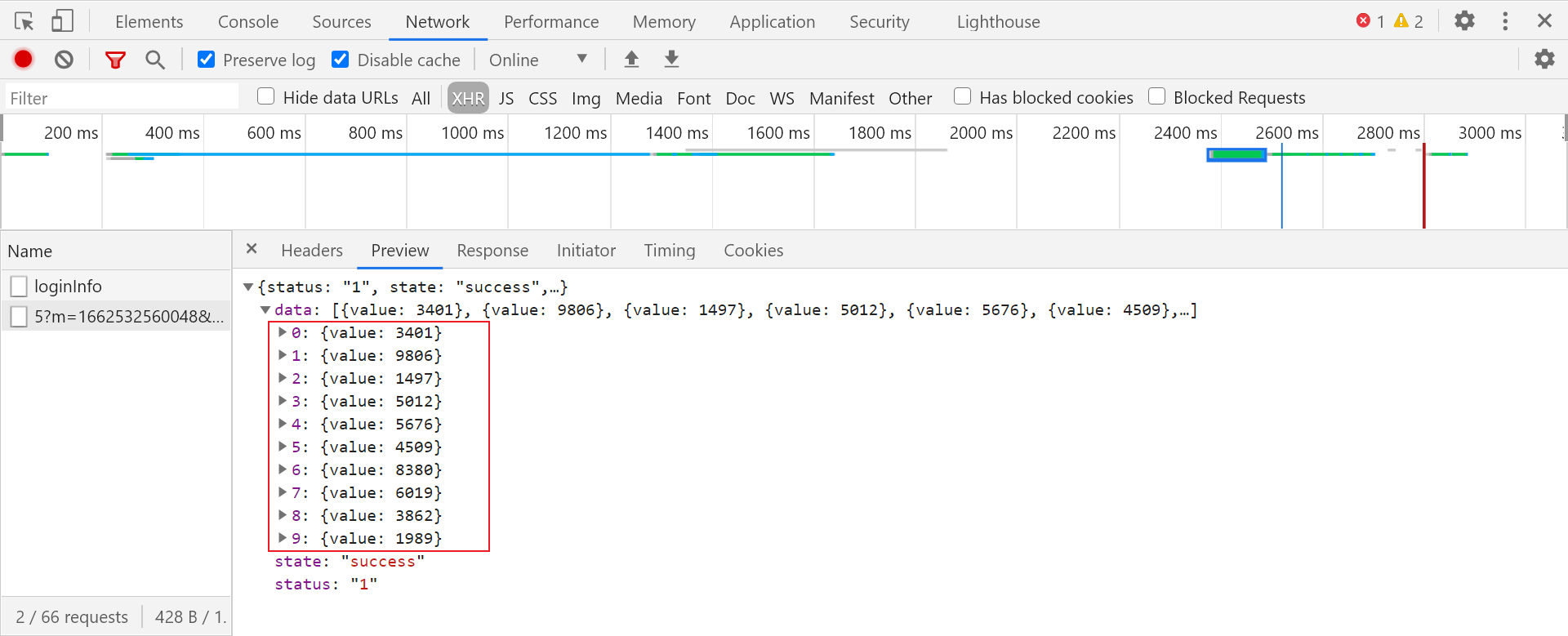The width and height of the screenshot is (1568, 636).
Task: Expand item 6 value 8380
Action: point(283,469)
